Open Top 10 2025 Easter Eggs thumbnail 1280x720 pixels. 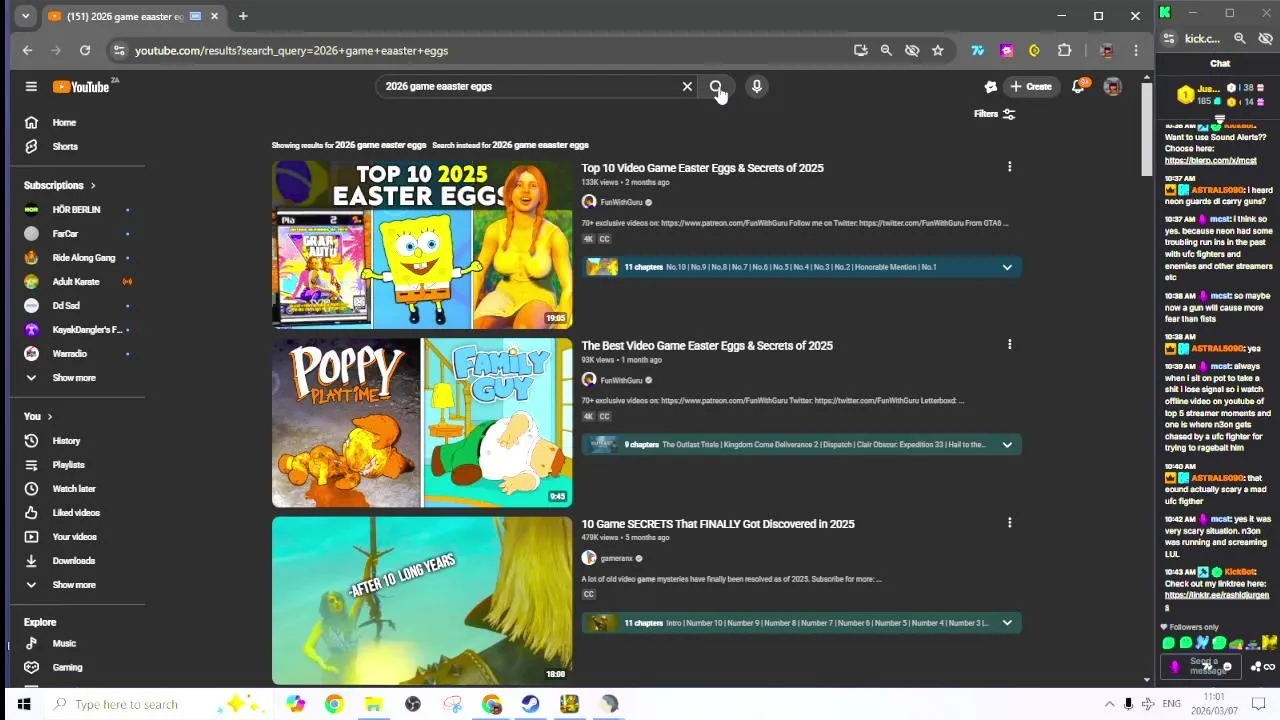(x=422, y=245)
